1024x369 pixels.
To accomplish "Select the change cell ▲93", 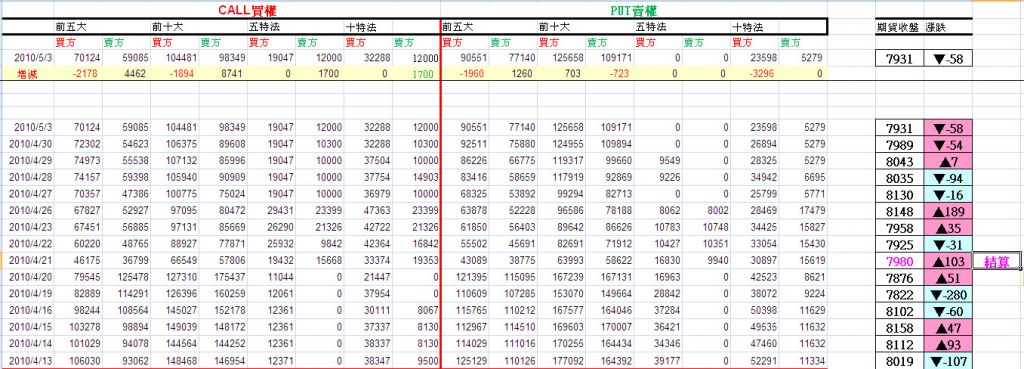I will (x=948, y=345).
